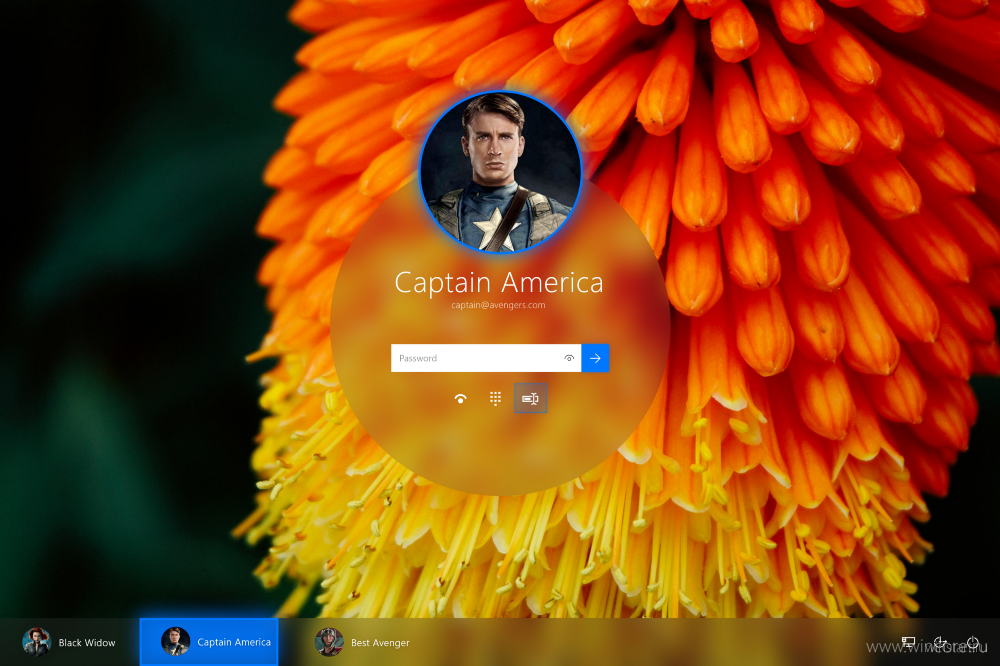Click the large Captain America profile picture

pos(500,172)
